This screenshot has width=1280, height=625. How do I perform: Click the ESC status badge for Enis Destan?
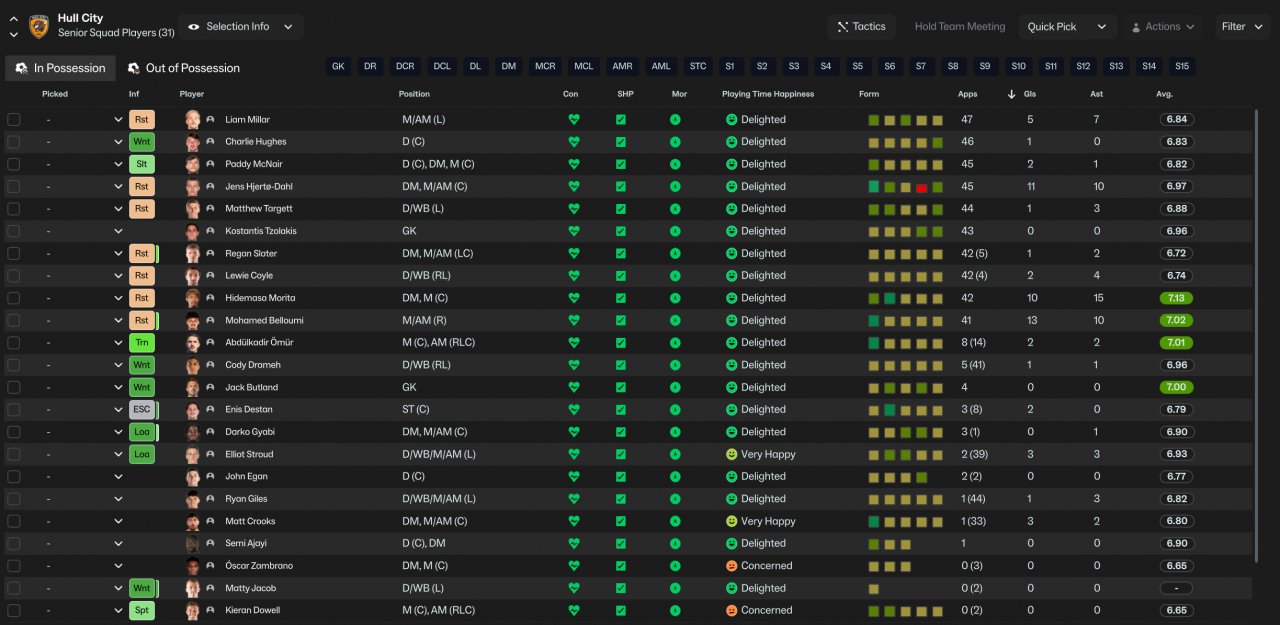click(x=142, y=409)
